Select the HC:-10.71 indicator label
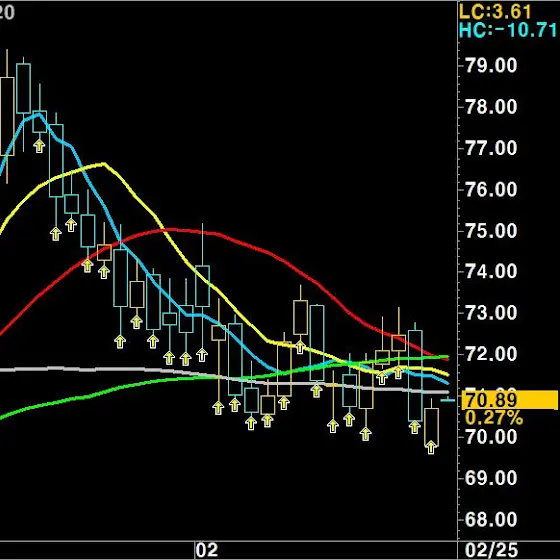560x560 pixels. pos(508,30)
